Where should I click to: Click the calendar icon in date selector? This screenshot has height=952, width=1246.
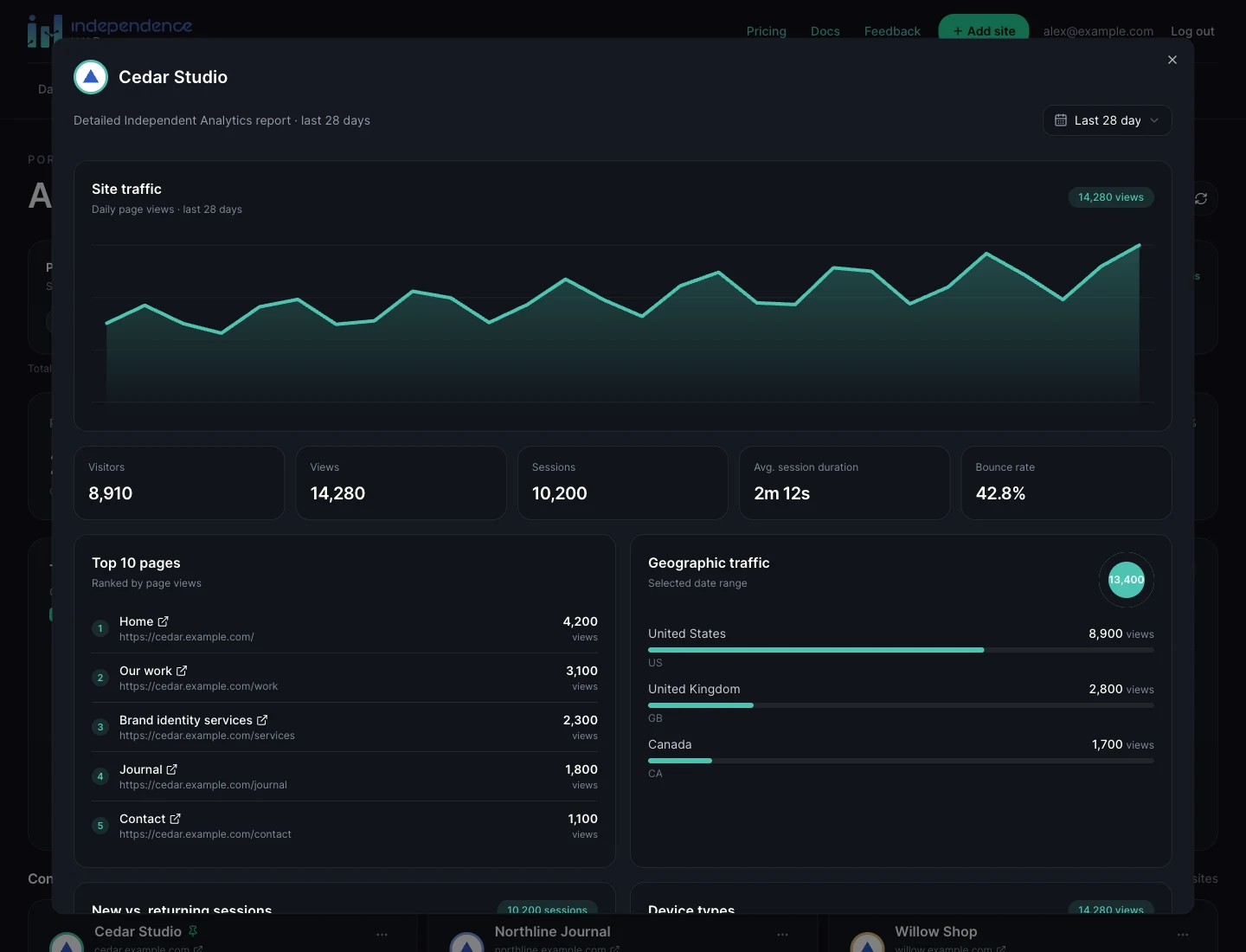pos(1061,120)
